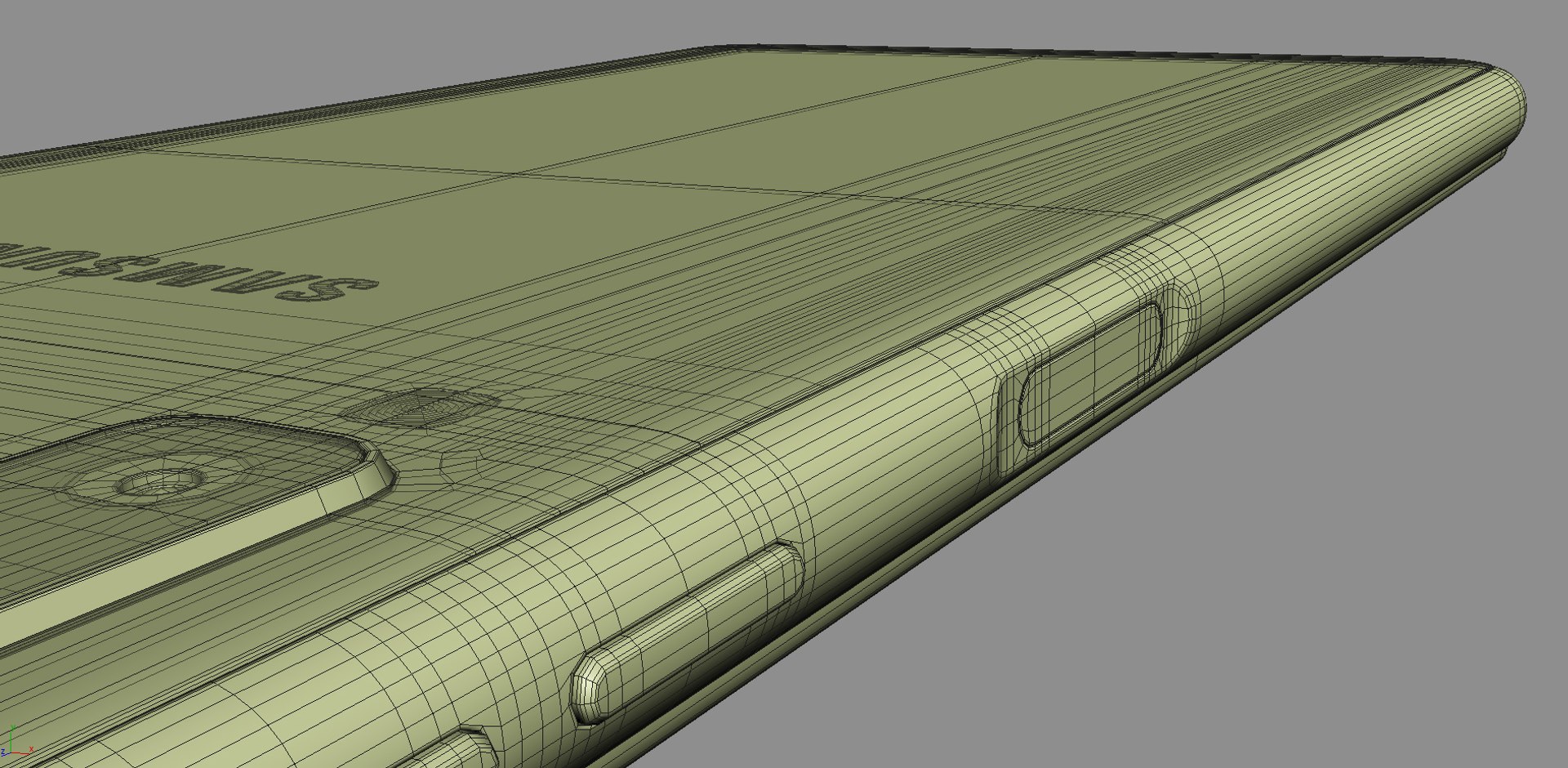Pick the center edge intersection on the back panel
Viewport: 1568px width, 768px height.
[513, 172]
